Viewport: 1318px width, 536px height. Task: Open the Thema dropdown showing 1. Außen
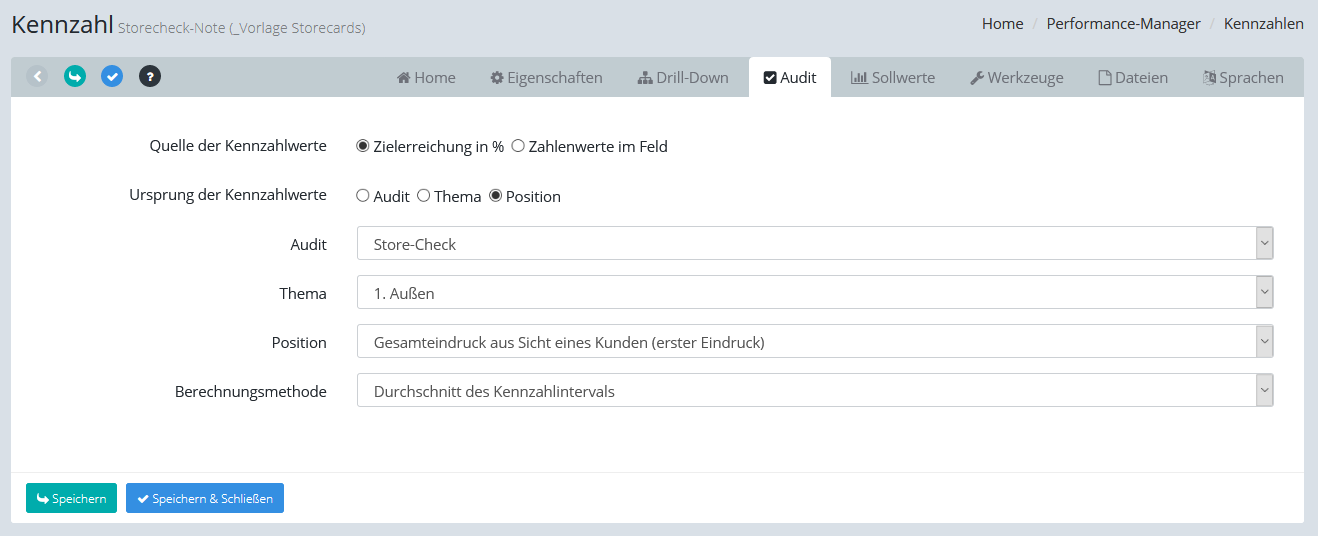pyautogui.click(x=814, y=293)
